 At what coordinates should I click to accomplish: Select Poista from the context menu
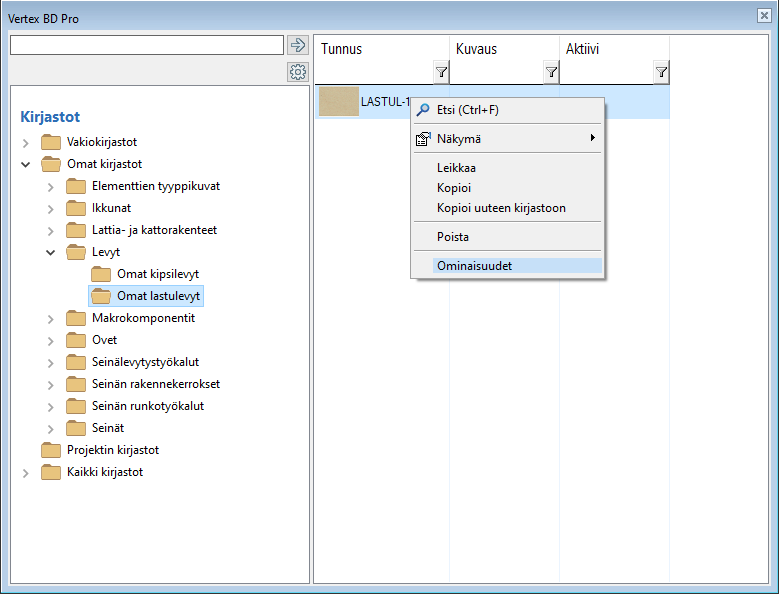pyautogui.click(x=453, y=237)
